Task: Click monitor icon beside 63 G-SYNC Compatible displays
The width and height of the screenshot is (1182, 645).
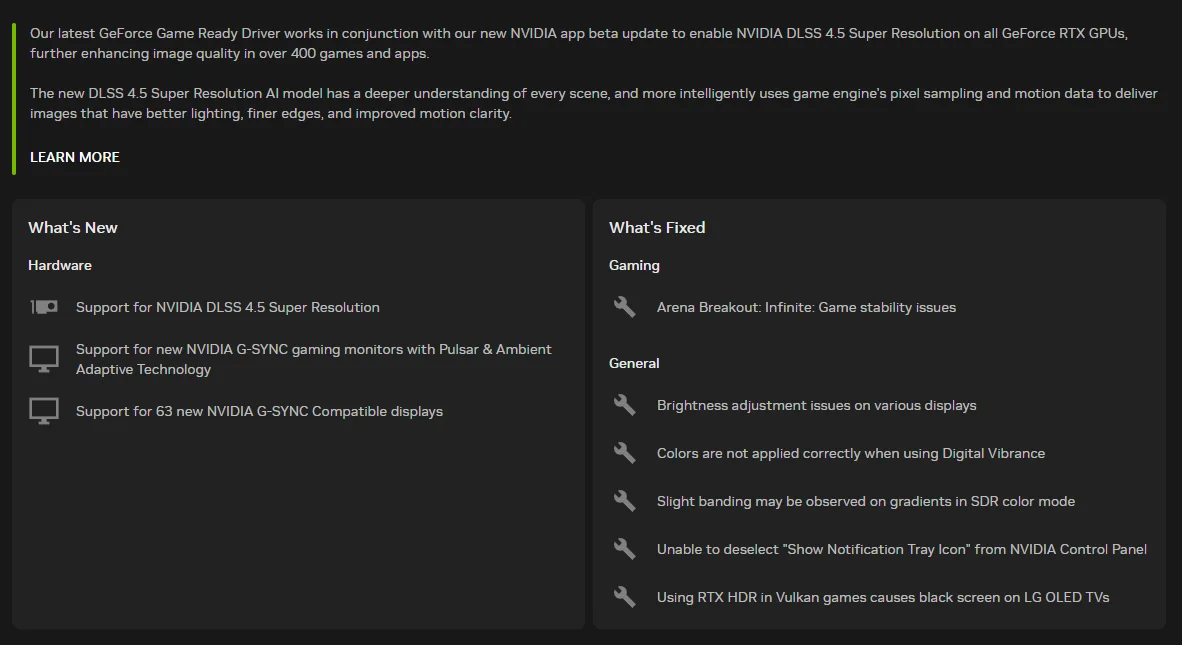Action: point(44,411)
